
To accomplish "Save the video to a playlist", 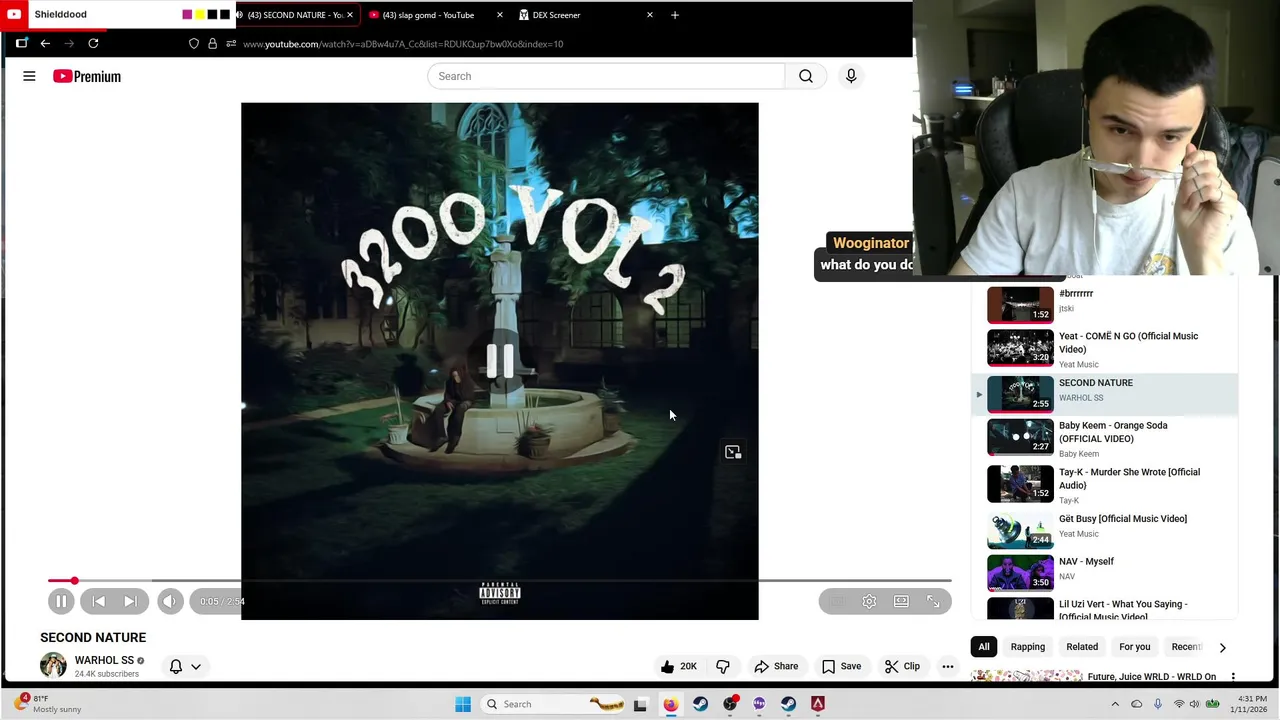I will [x=841, y=666].
